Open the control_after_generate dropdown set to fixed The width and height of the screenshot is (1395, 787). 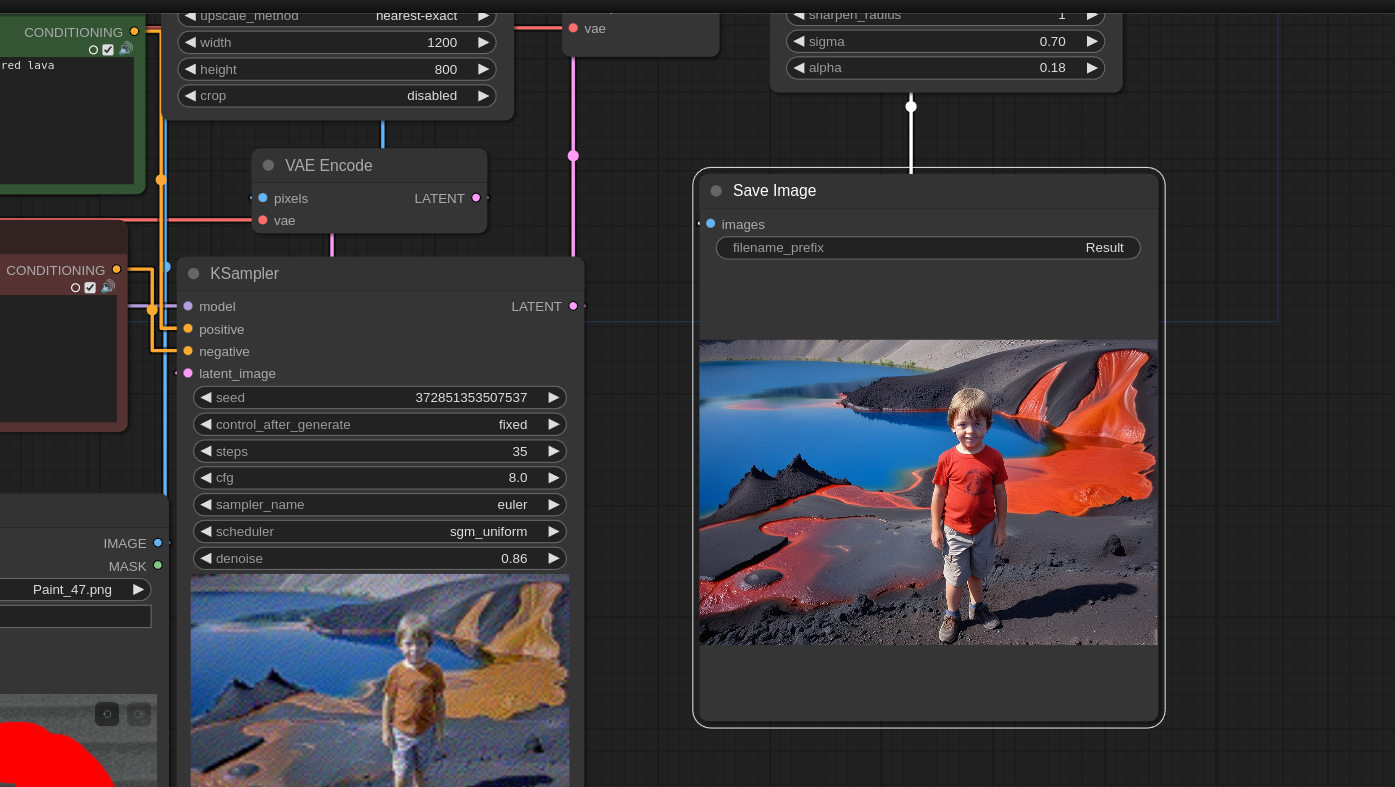[x=380, y=424]
